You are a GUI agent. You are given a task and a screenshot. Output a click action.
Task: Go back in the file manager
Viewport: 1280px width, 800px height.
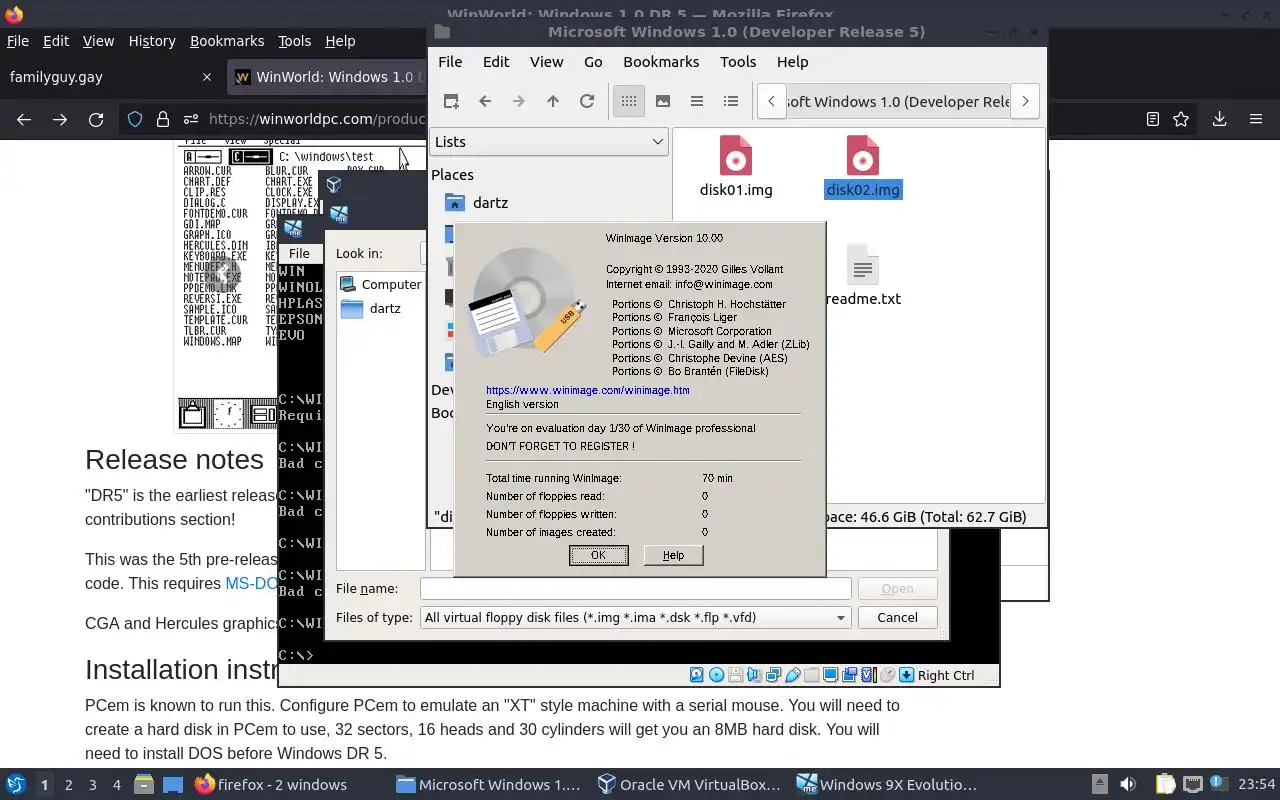485,101
